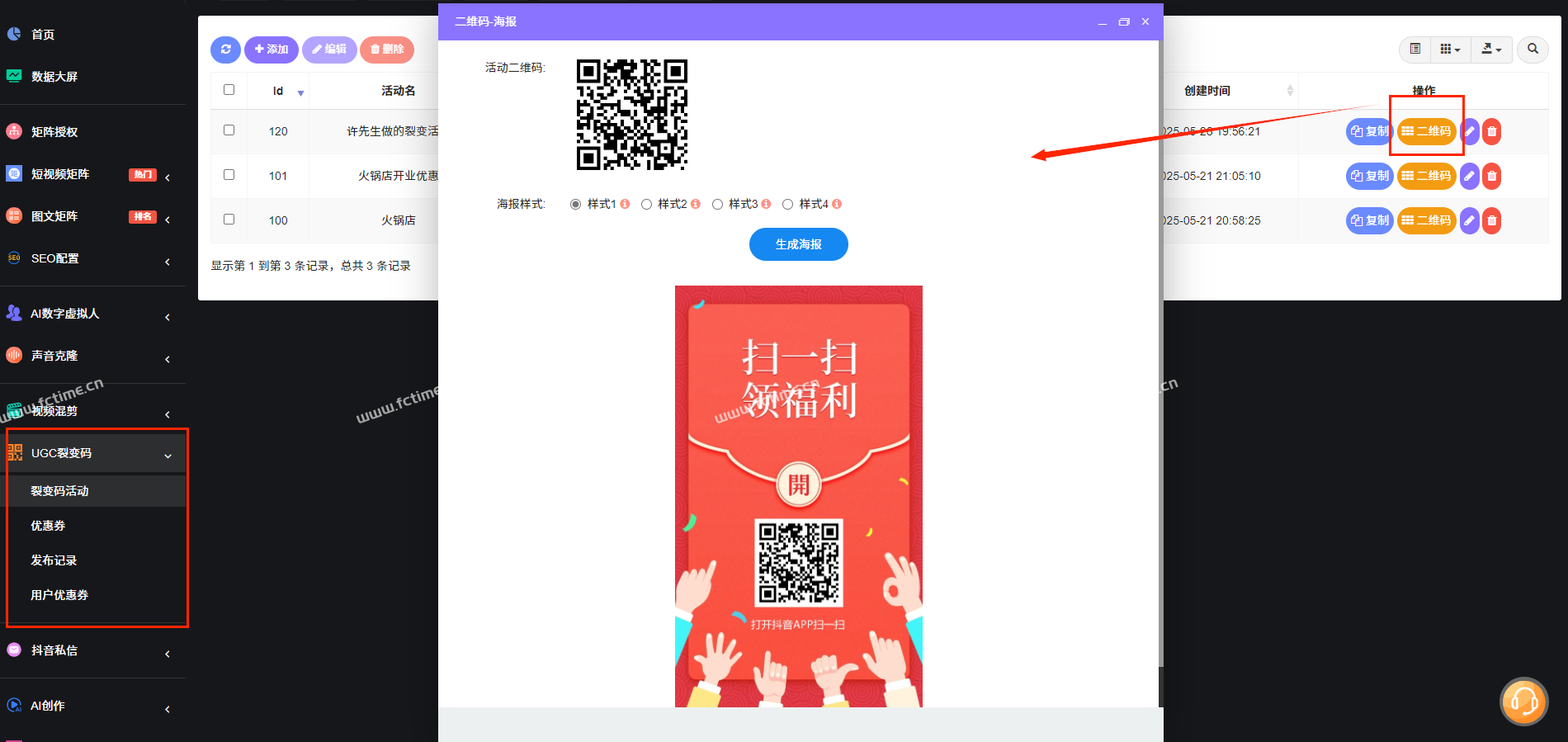Tick the select-all checkbox in table header
Viewport: 1568px width, 742px height.
pos(229,89)
